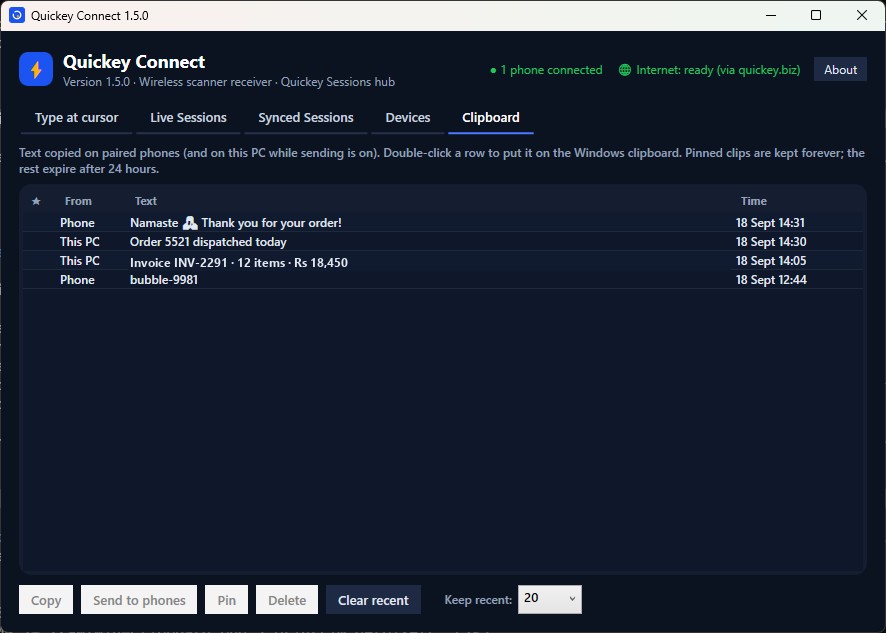Select the Order 5521 dispatched today row

[442, 242]
